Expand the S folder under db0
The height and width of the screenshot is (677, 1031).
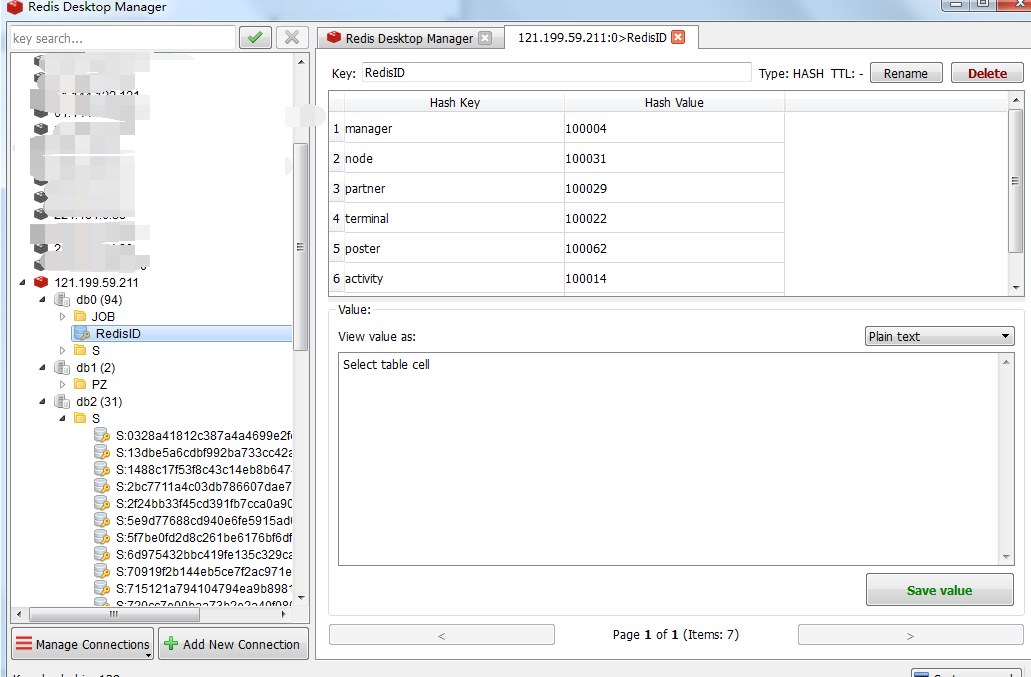(62, 350)
